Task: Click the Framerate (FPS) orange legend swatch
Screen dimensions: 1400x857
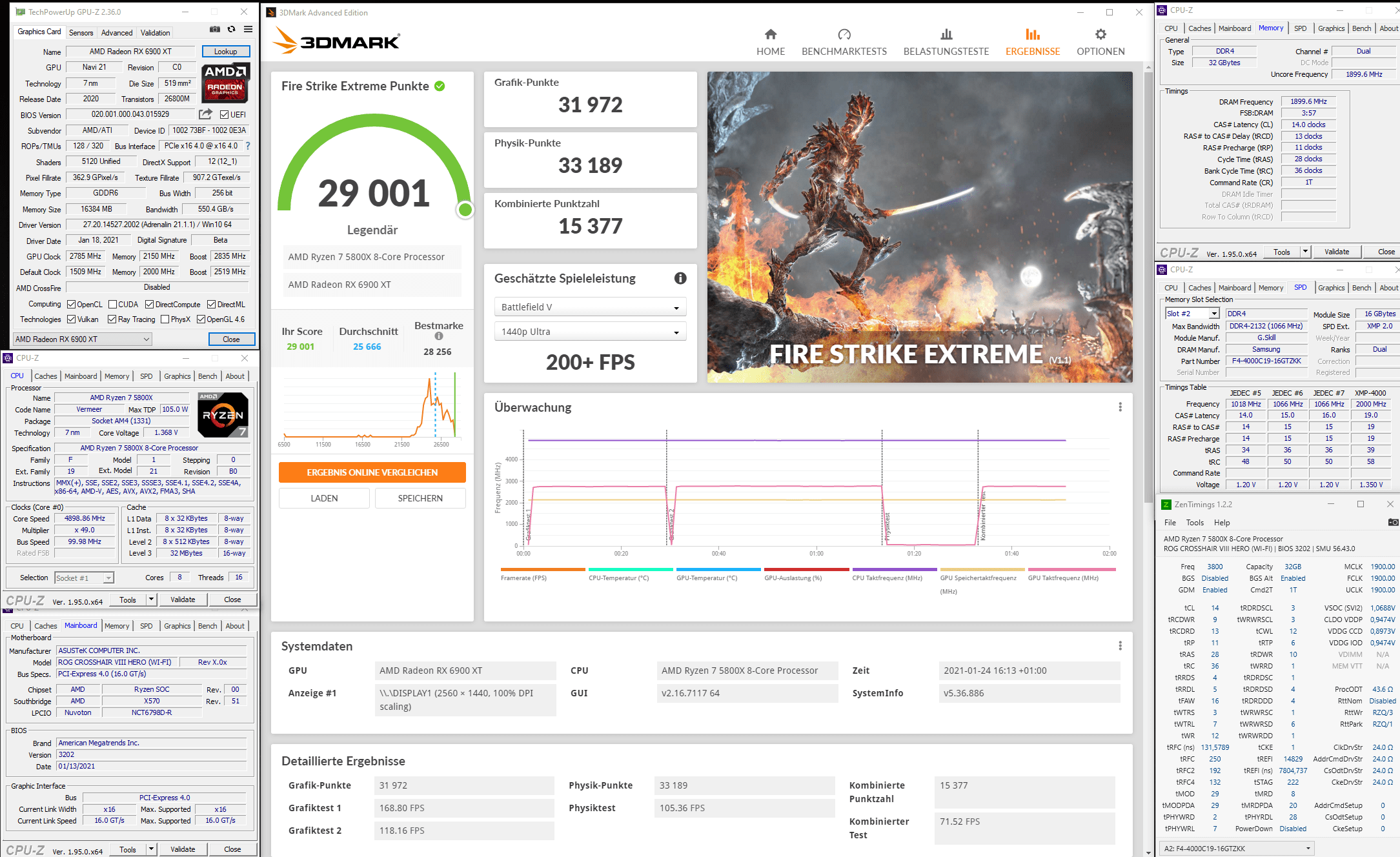Action: [543, 569]
